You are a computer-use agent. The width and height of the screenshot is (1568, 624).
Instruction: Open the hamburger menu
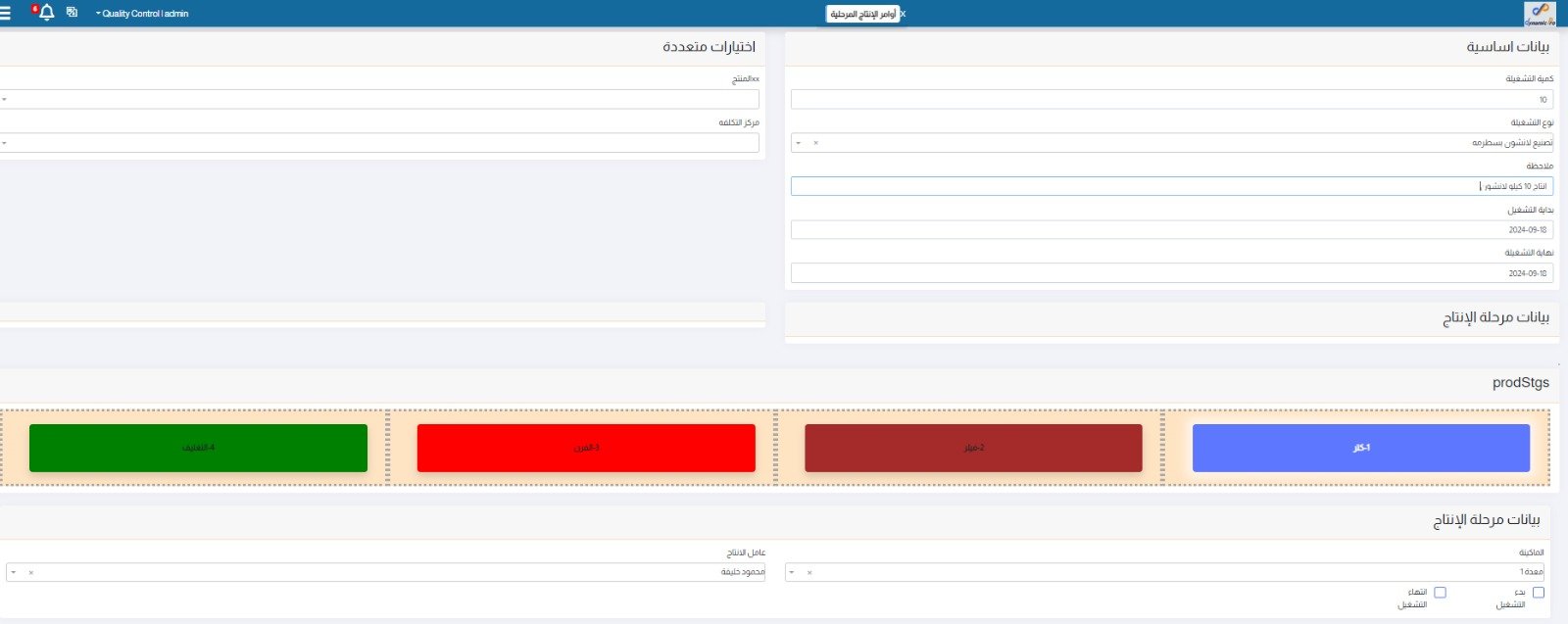(x=6, y=13)
